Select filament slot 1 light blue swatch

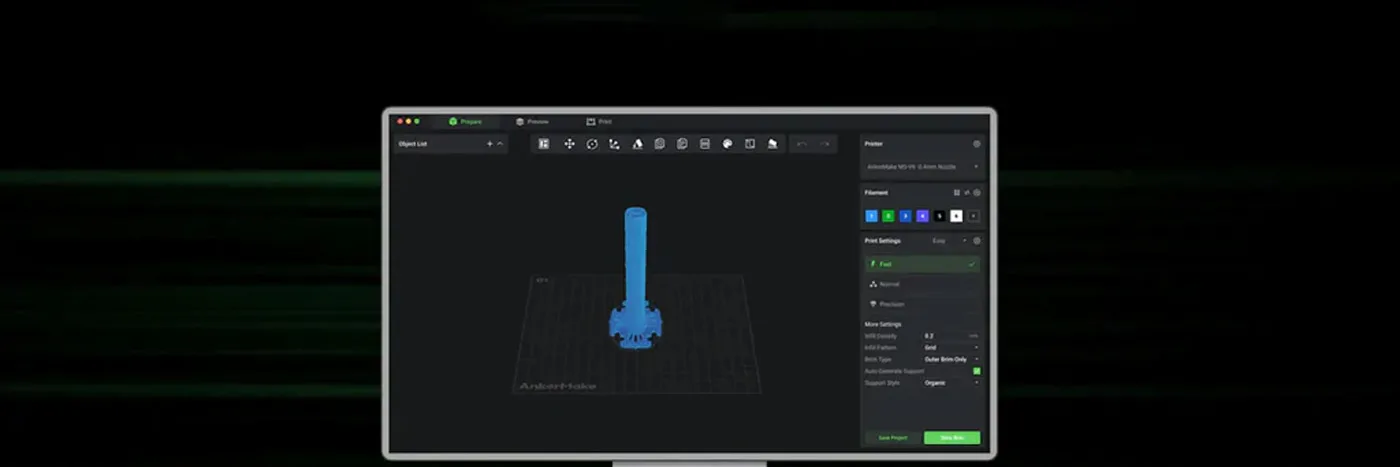pyautogui.click(x=871, y=216)
